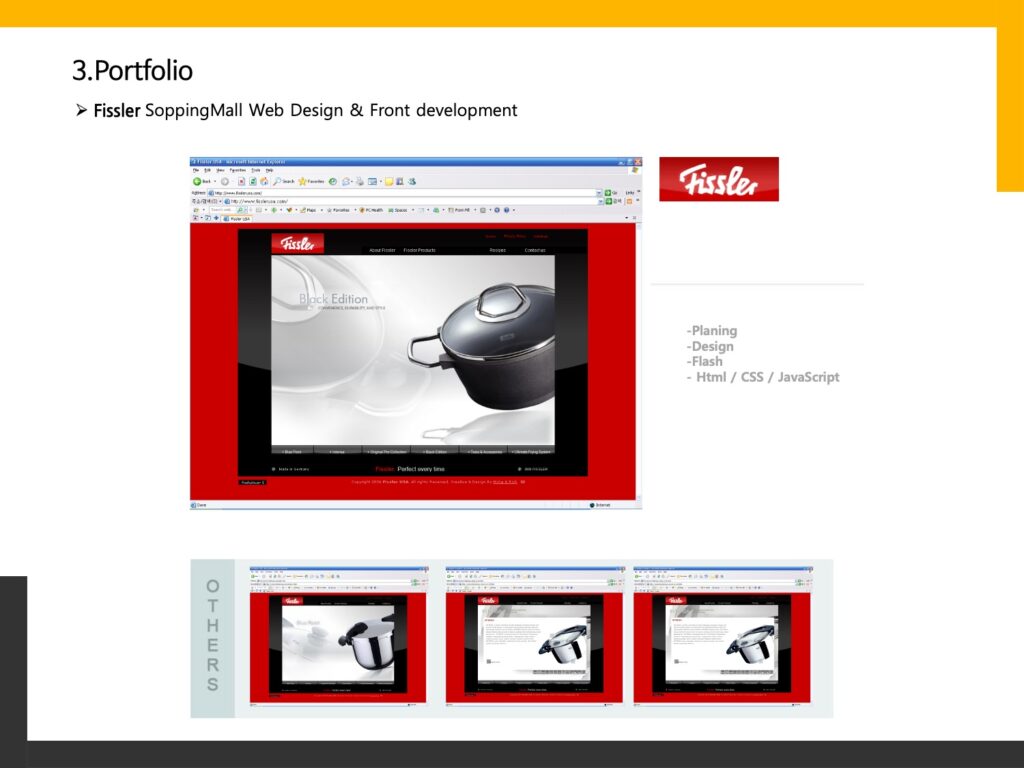Expand the second address bar dropdown arrow

(599, 201)
